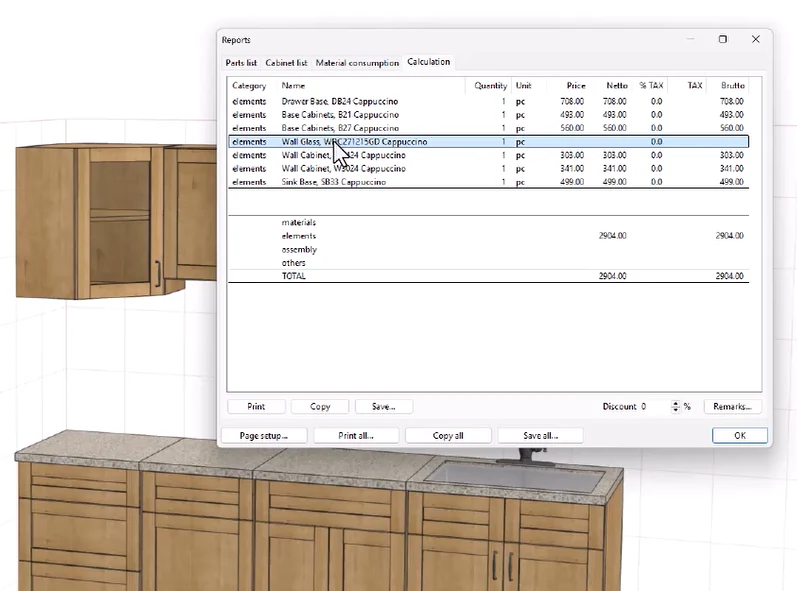The image size is (797, 591).
Task: Select the Brutto column header
Action: (x=732, y=85)
